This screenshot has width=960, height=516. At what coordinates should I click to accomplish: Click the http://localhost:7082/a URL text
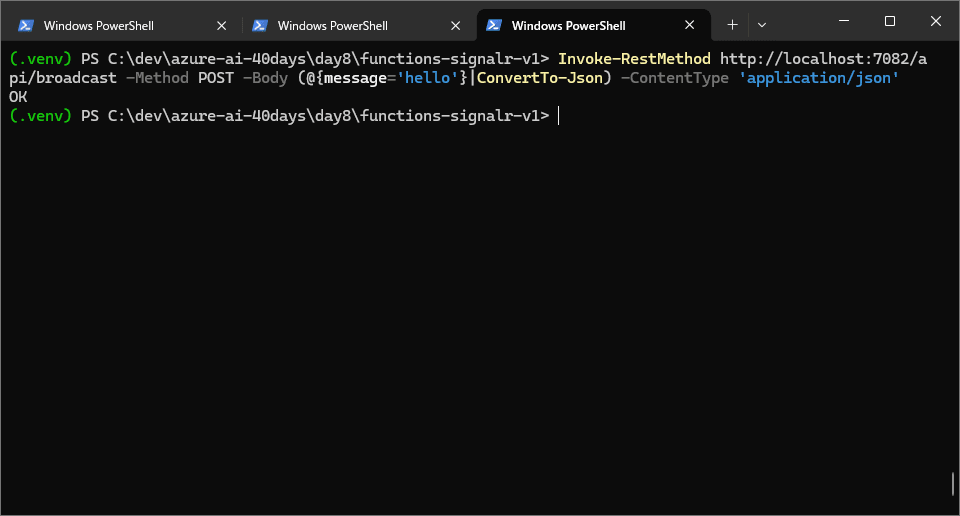(x=823, y=59)
